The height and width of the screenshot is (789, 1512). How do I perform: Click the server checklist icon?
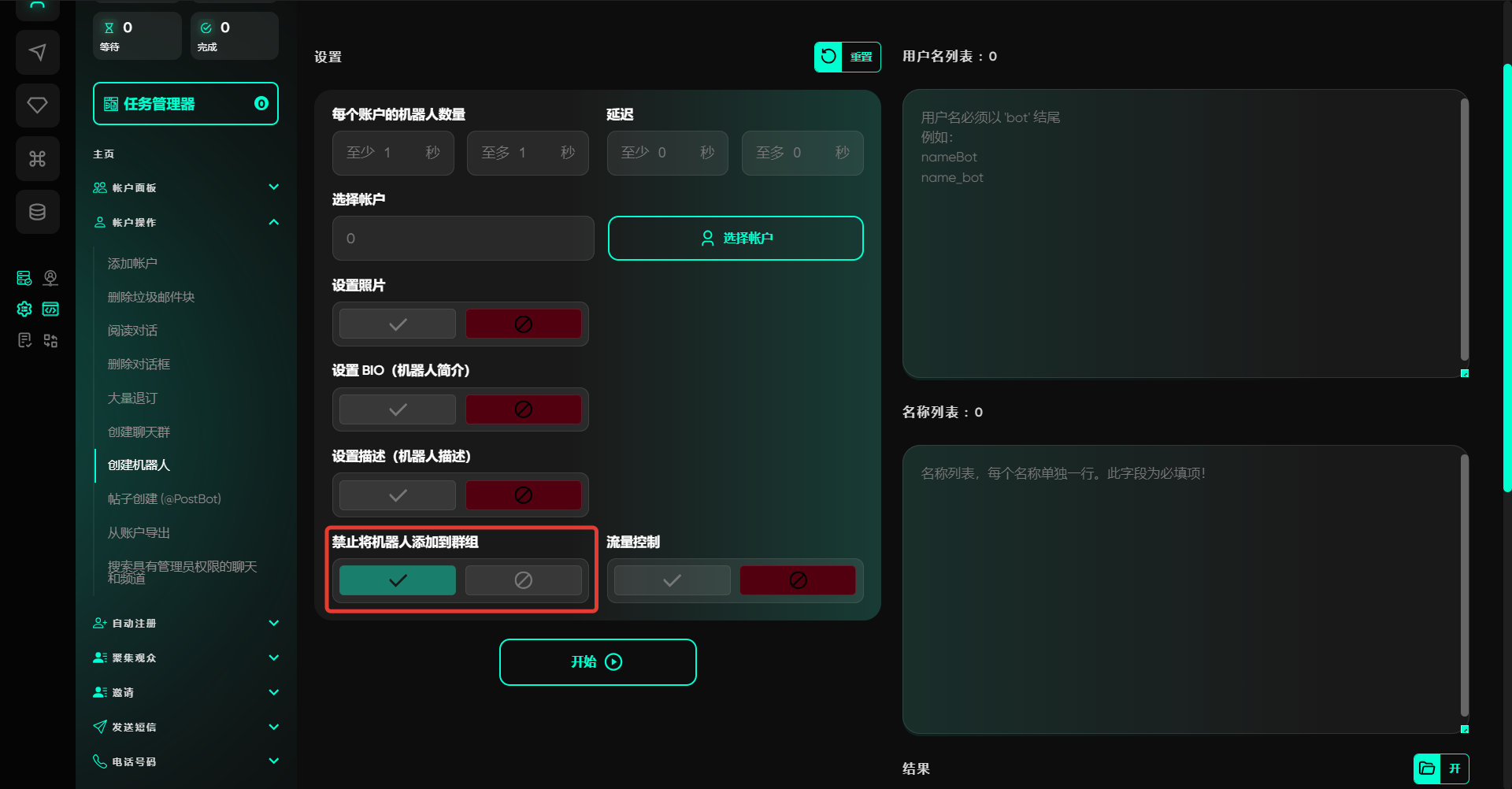[24, 278]
